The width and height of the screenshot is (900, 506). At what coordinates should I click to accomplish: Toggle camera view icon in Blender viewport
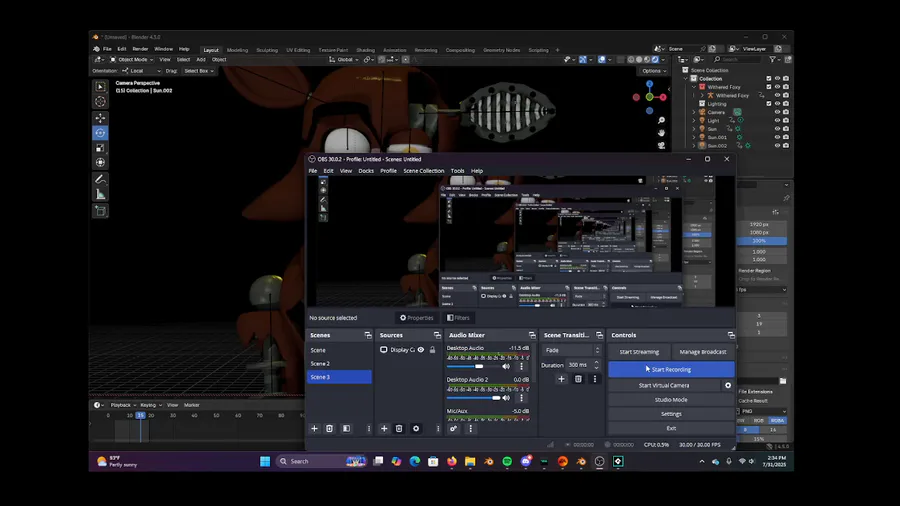(661, 145)
